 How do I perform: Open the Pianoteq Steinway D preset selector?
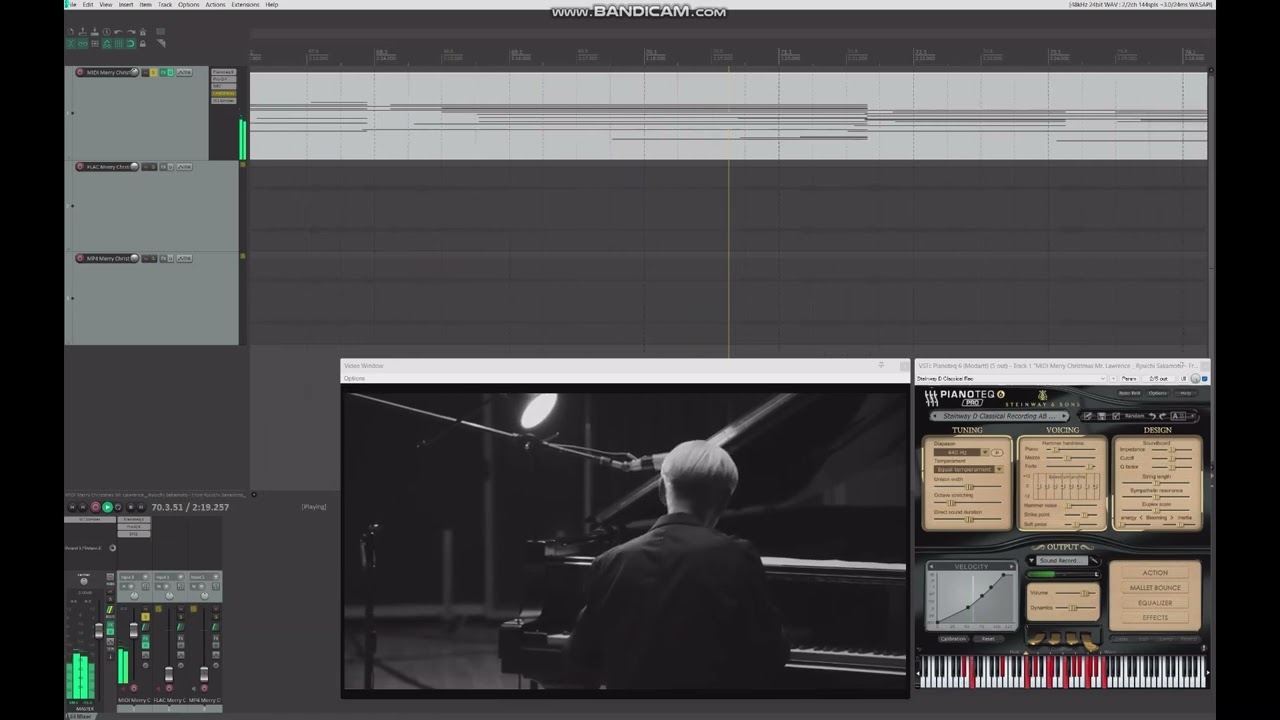(x=1000, y=416)
